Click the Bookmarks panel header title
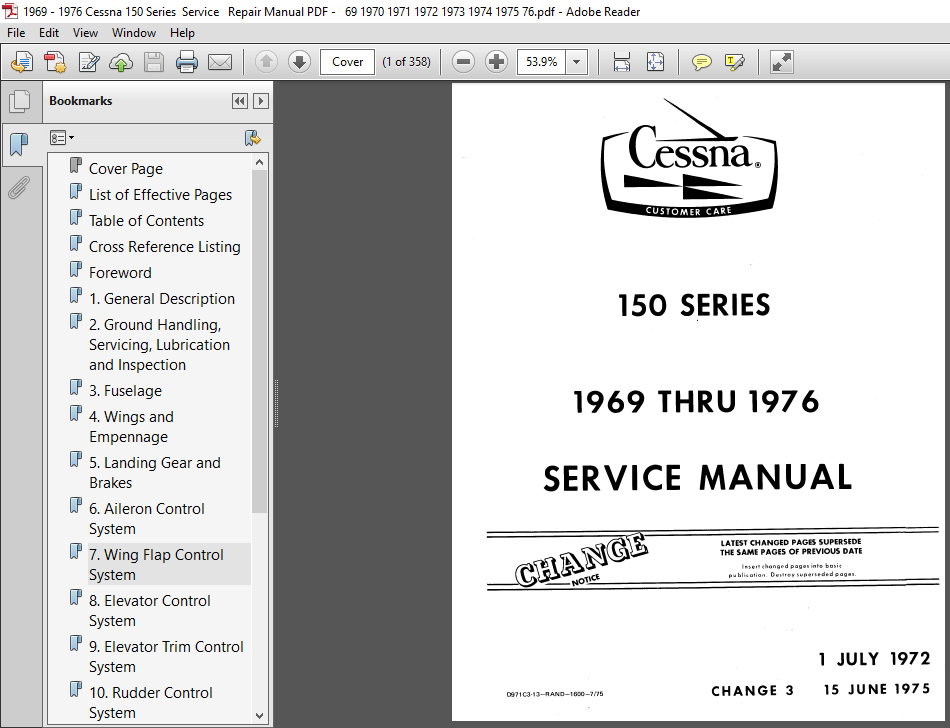 point(81,101)
